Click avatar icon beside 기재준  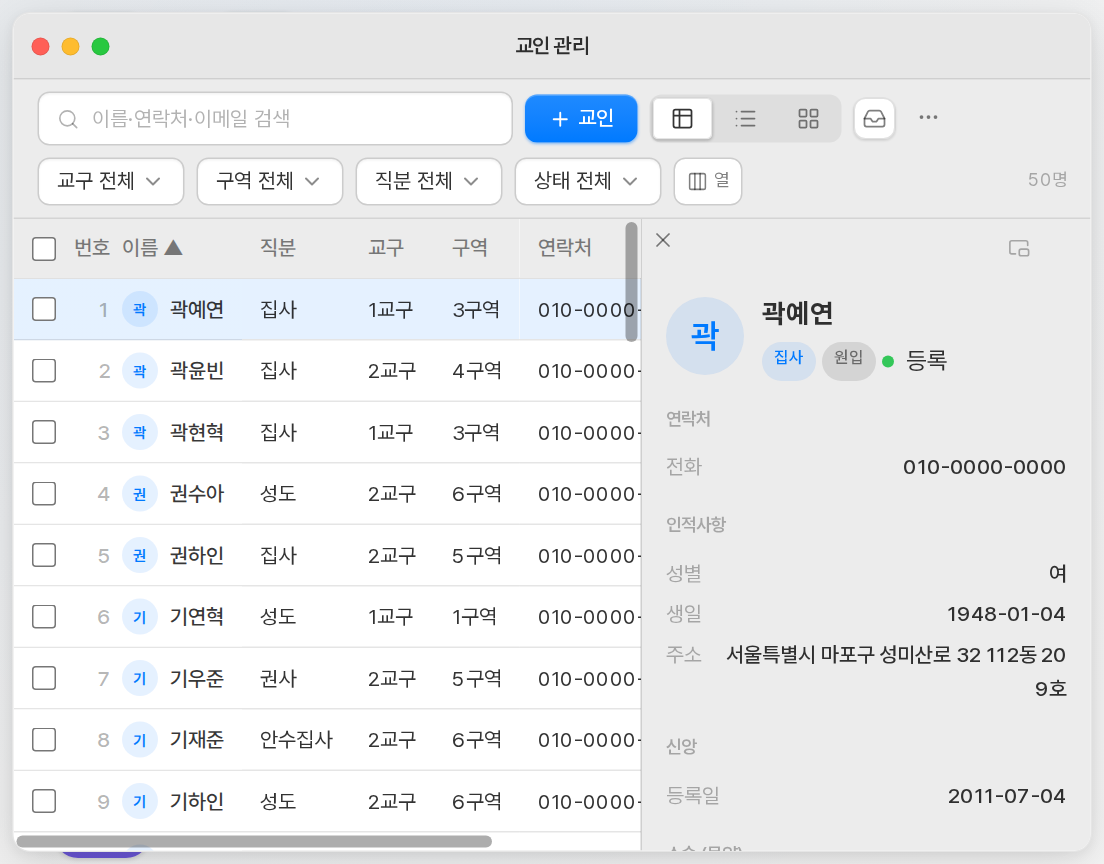tap(139, 740)
